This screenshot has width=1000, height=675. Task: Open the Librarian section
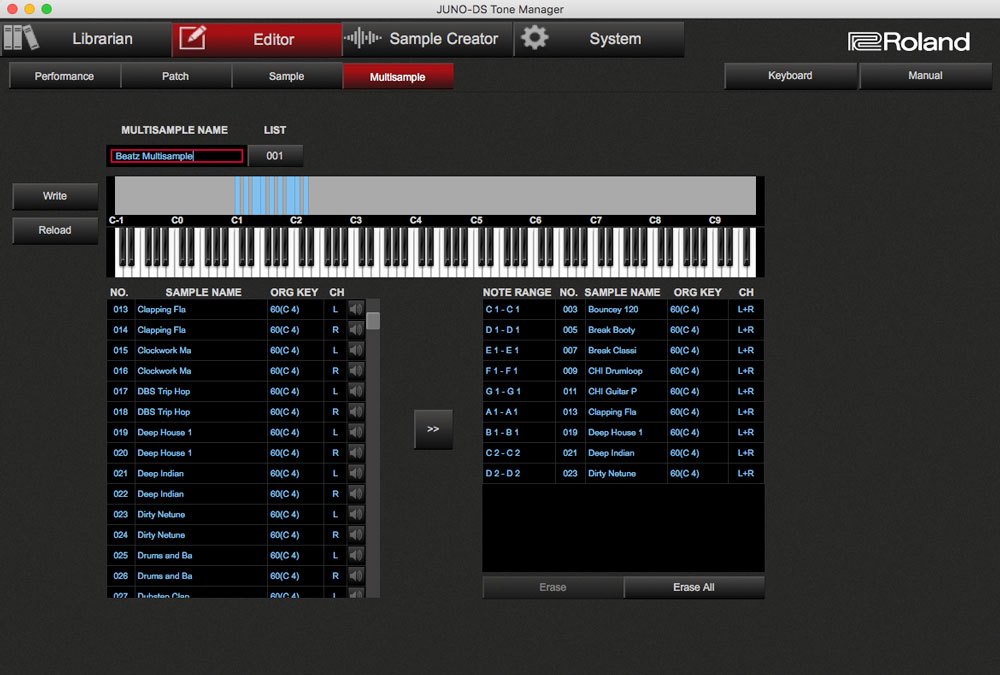[x=86, y=39]
